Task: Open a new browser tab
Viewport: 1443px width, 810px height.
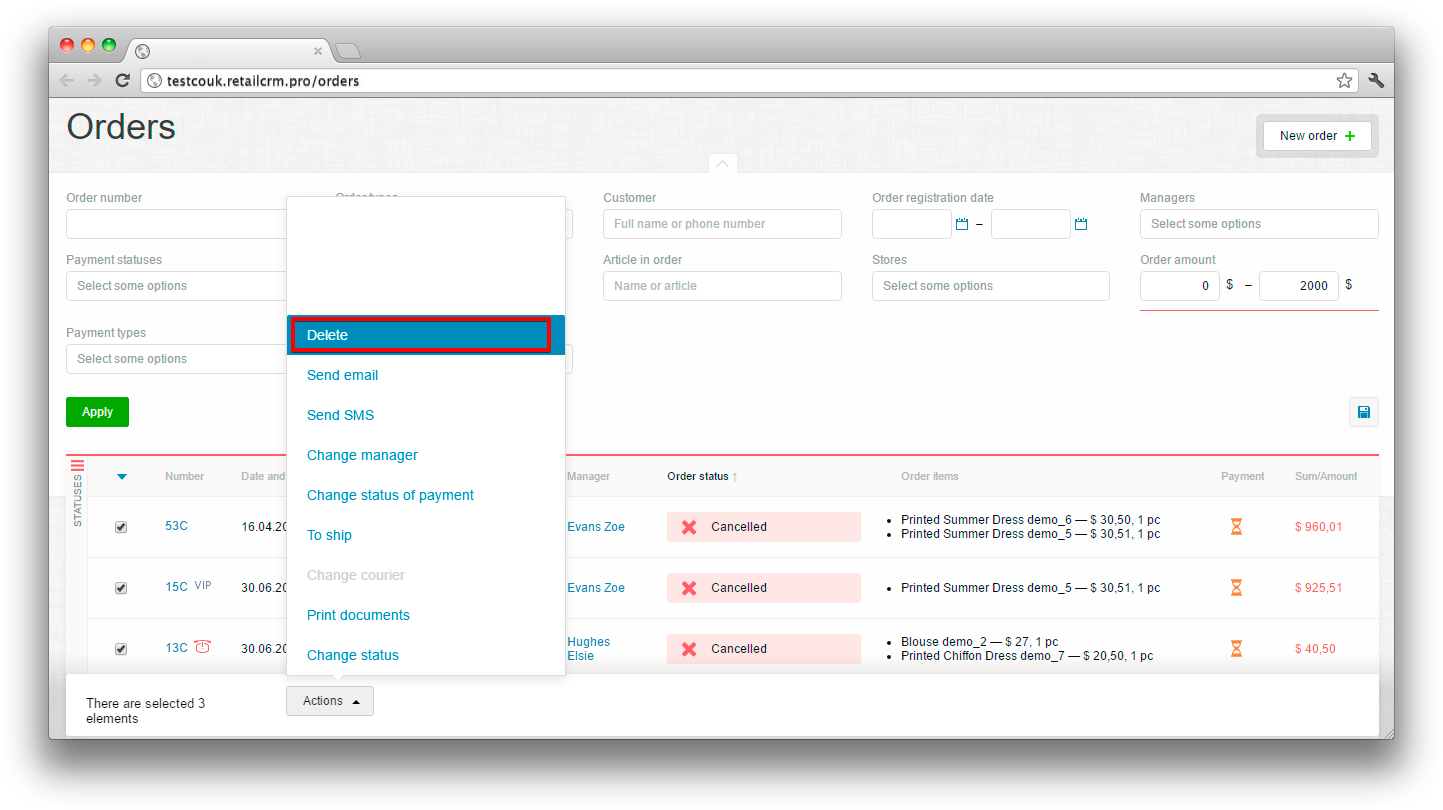Action: click(347, 51)
